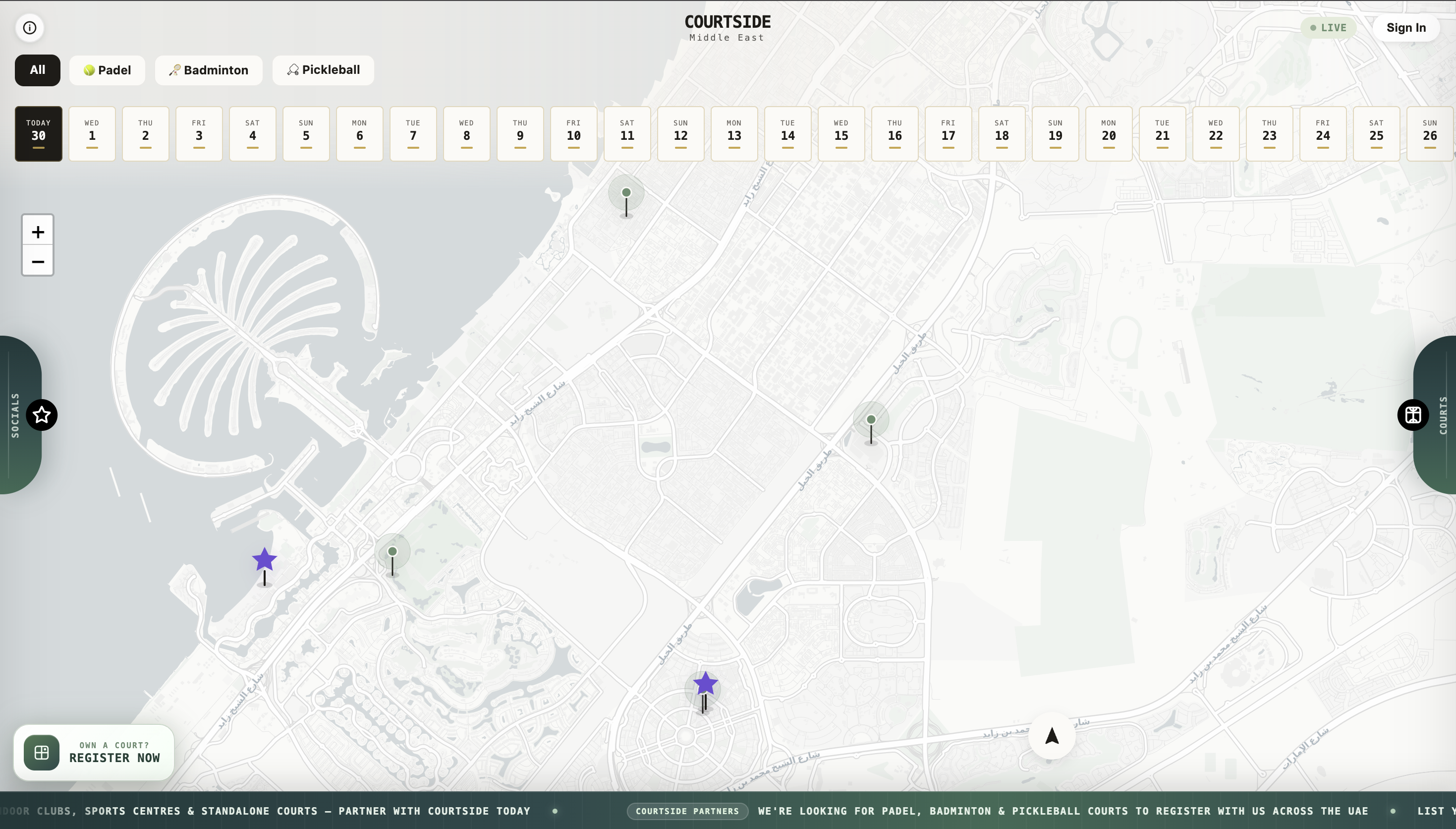1456x829 pixels.
Task: Select the green pin marker near the park
Action: (x=392, y=551)
